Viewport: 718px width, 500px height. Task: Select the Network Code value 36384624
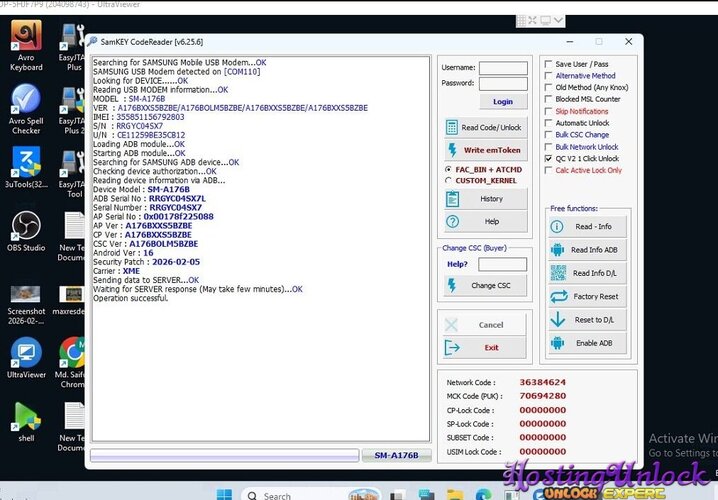543,382
